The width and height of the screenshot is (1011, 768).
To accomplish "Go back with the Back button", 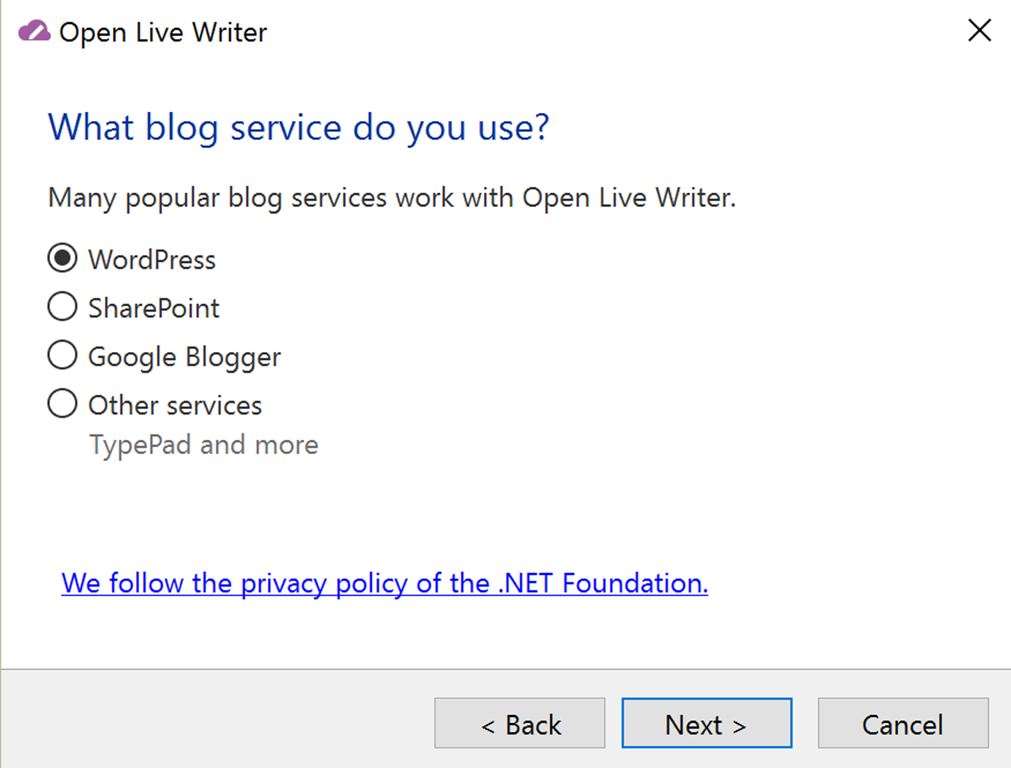I will (x=520, y=724).
